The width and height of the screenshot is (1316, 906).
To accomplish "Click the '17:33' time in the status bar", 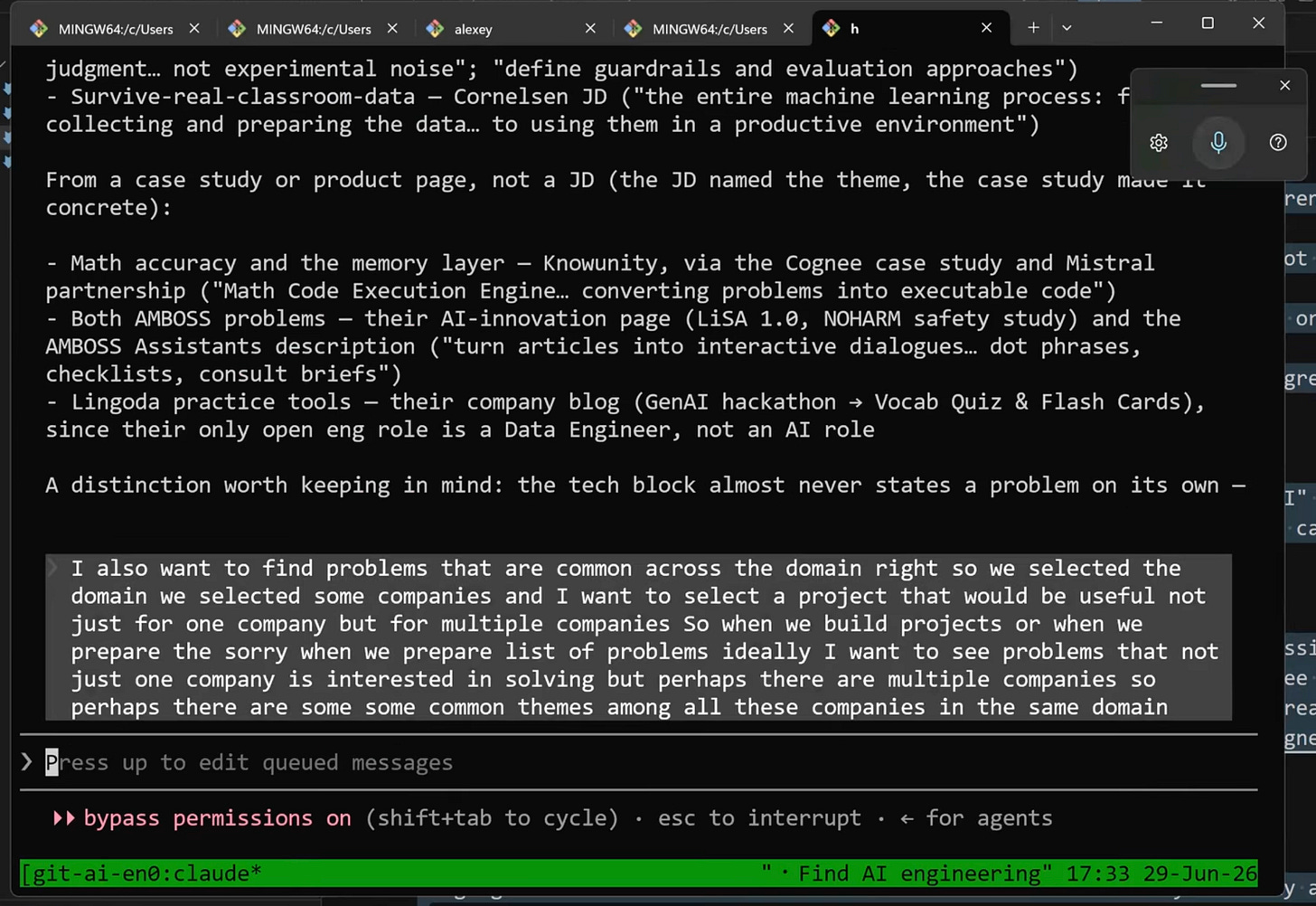I will coord(1096,873).
